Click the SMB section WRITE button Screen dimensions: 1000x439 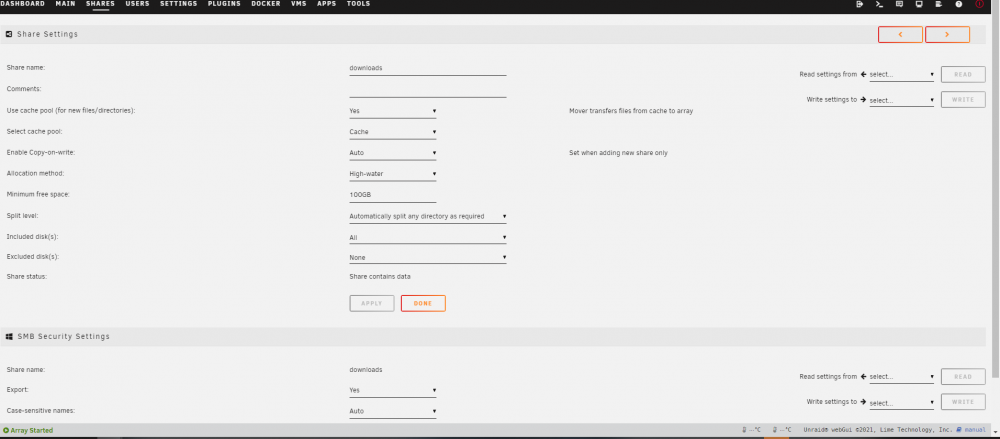click(963, 402)
